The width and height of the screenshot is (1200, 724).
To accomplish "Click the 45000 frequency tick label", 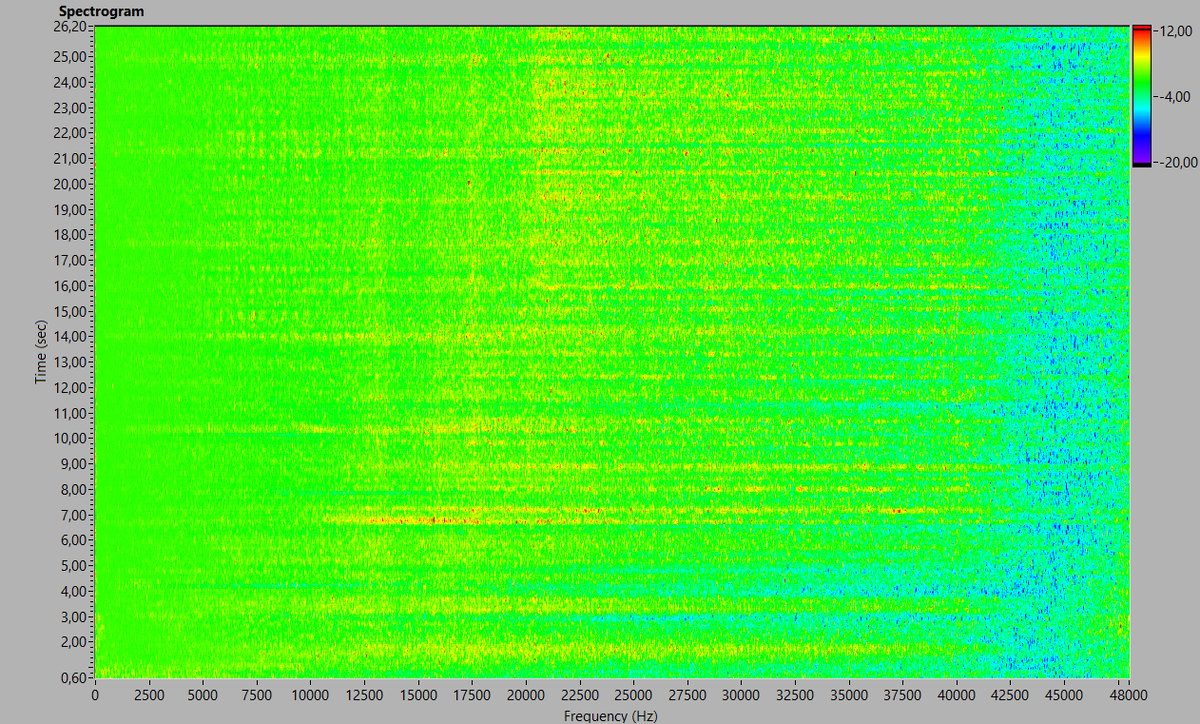I will pyautogui.click(x=1064, y=695).
